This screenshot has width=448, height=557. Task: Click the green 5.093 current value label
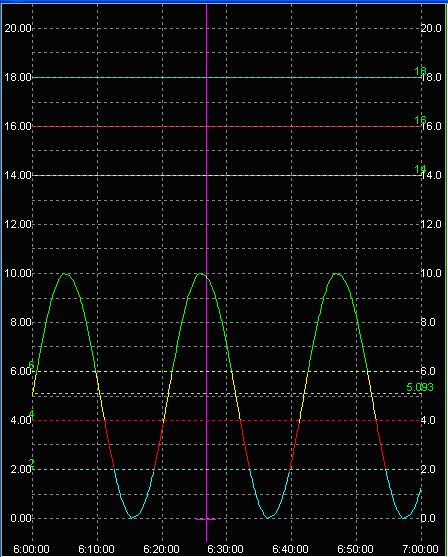(420, 387)
